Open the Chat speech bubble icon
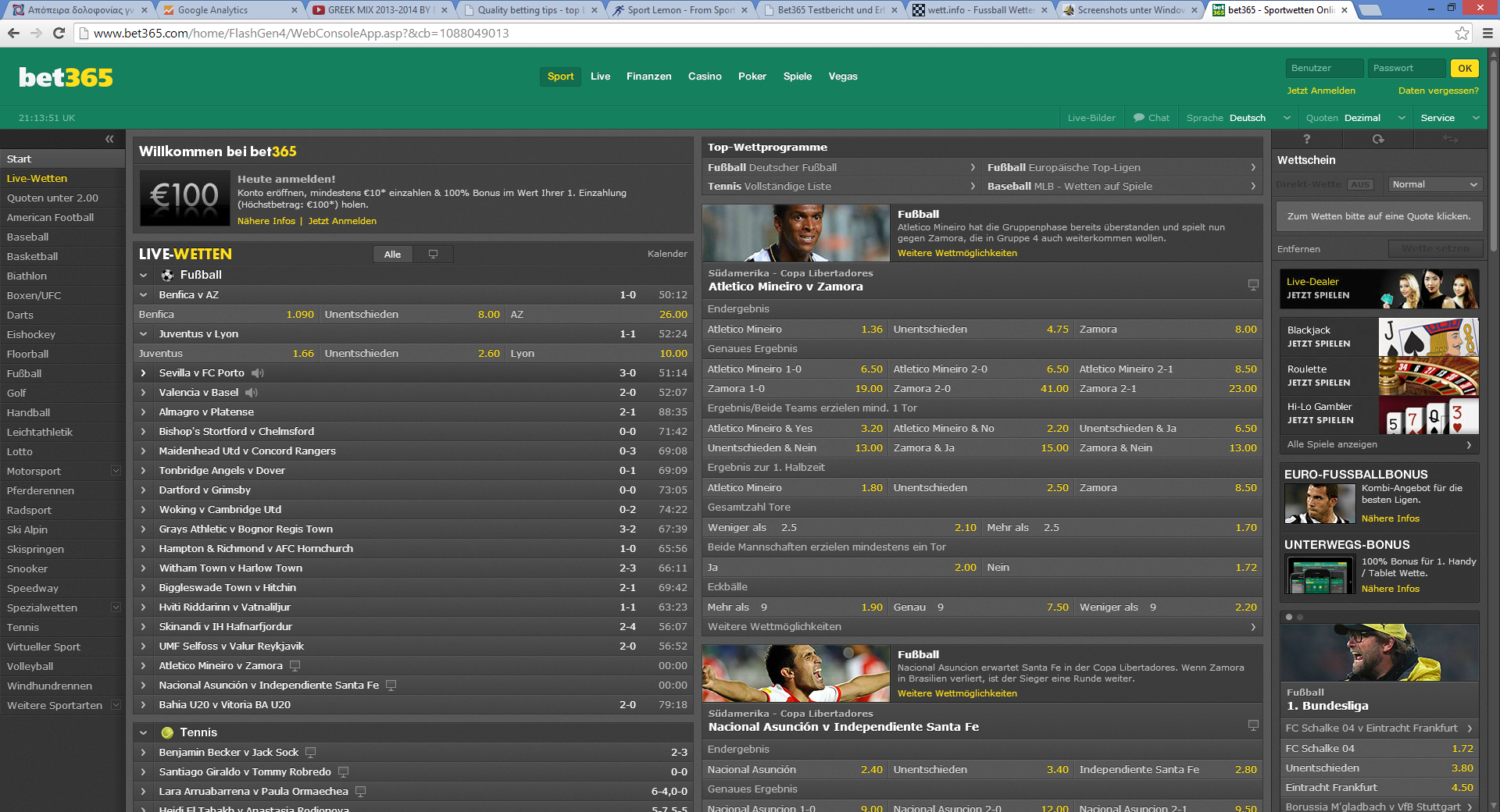 pos(1139,118)
